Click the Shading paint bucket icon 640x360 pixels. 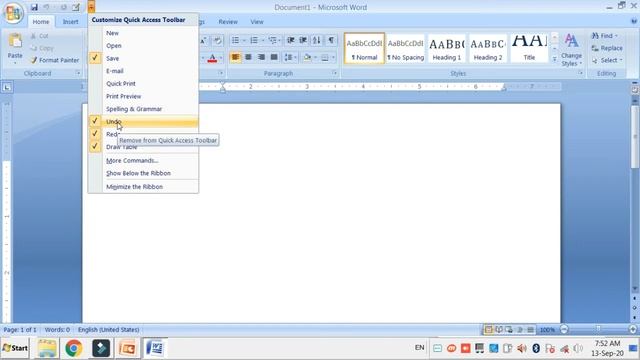click(x=307, y=57)
